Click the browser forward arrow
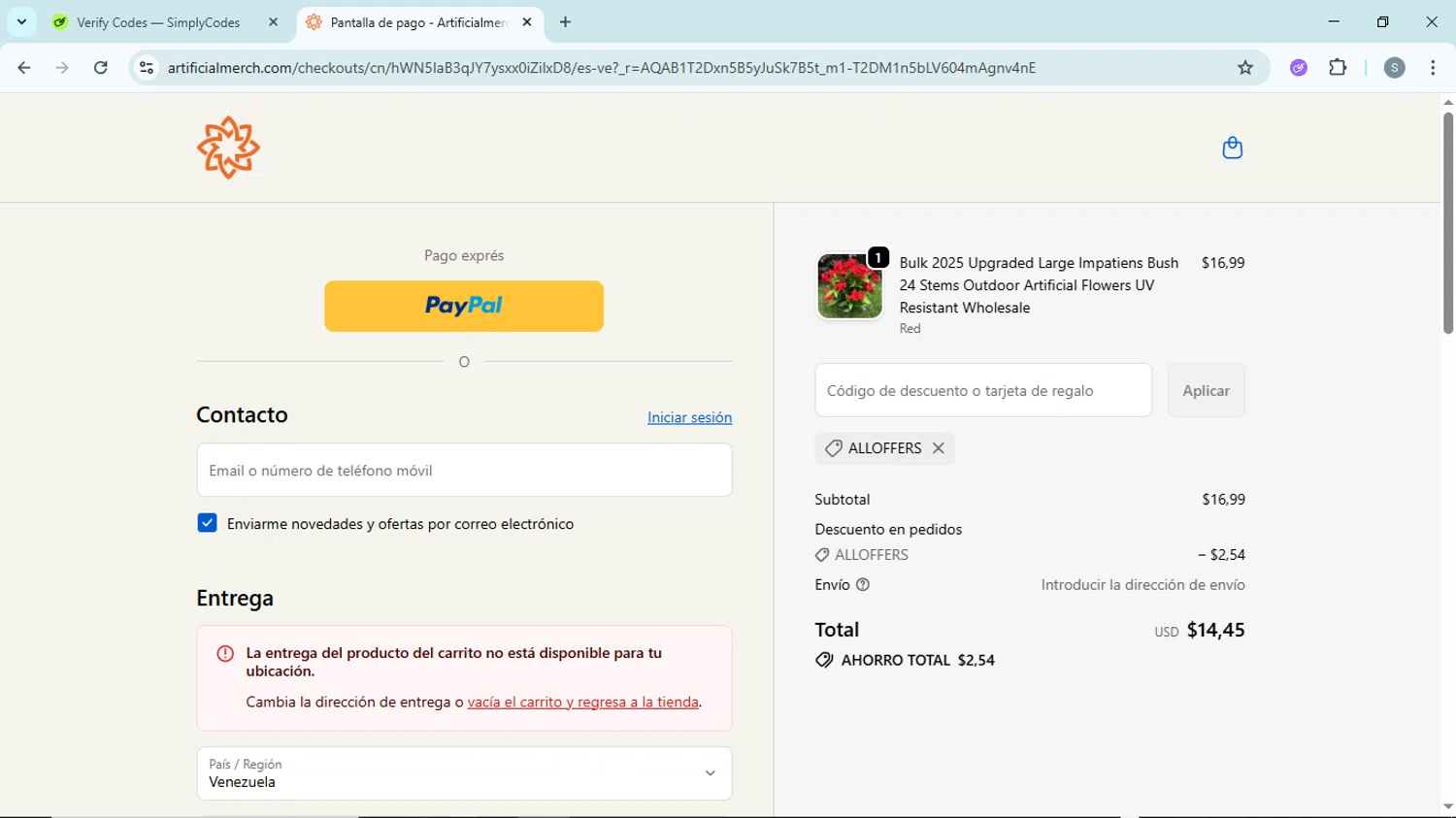The width and height of the screenshot is (1456, 818). [x=62, y=68]
